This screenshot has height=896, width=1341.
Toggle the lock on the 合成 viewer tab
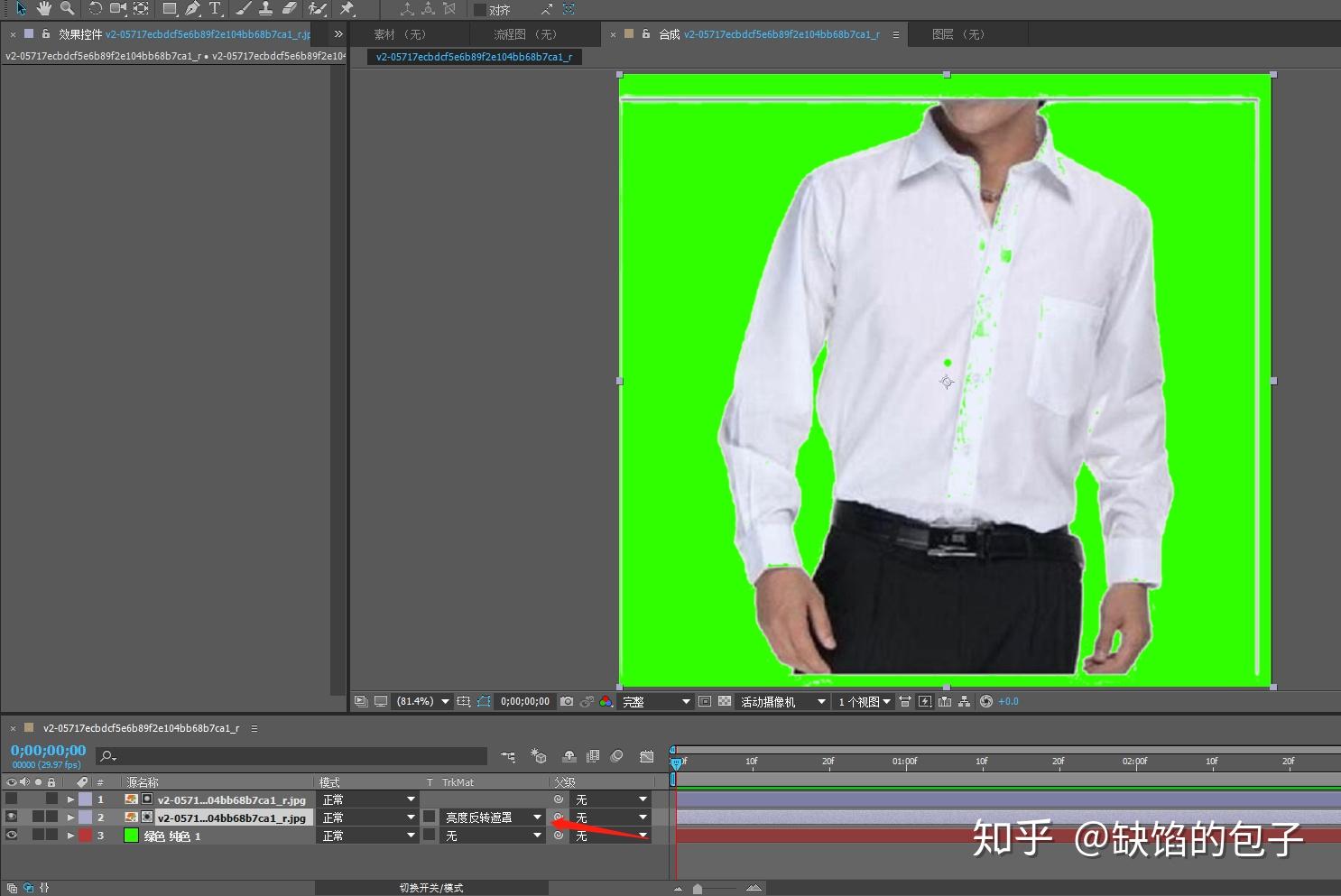coord(646,34)
